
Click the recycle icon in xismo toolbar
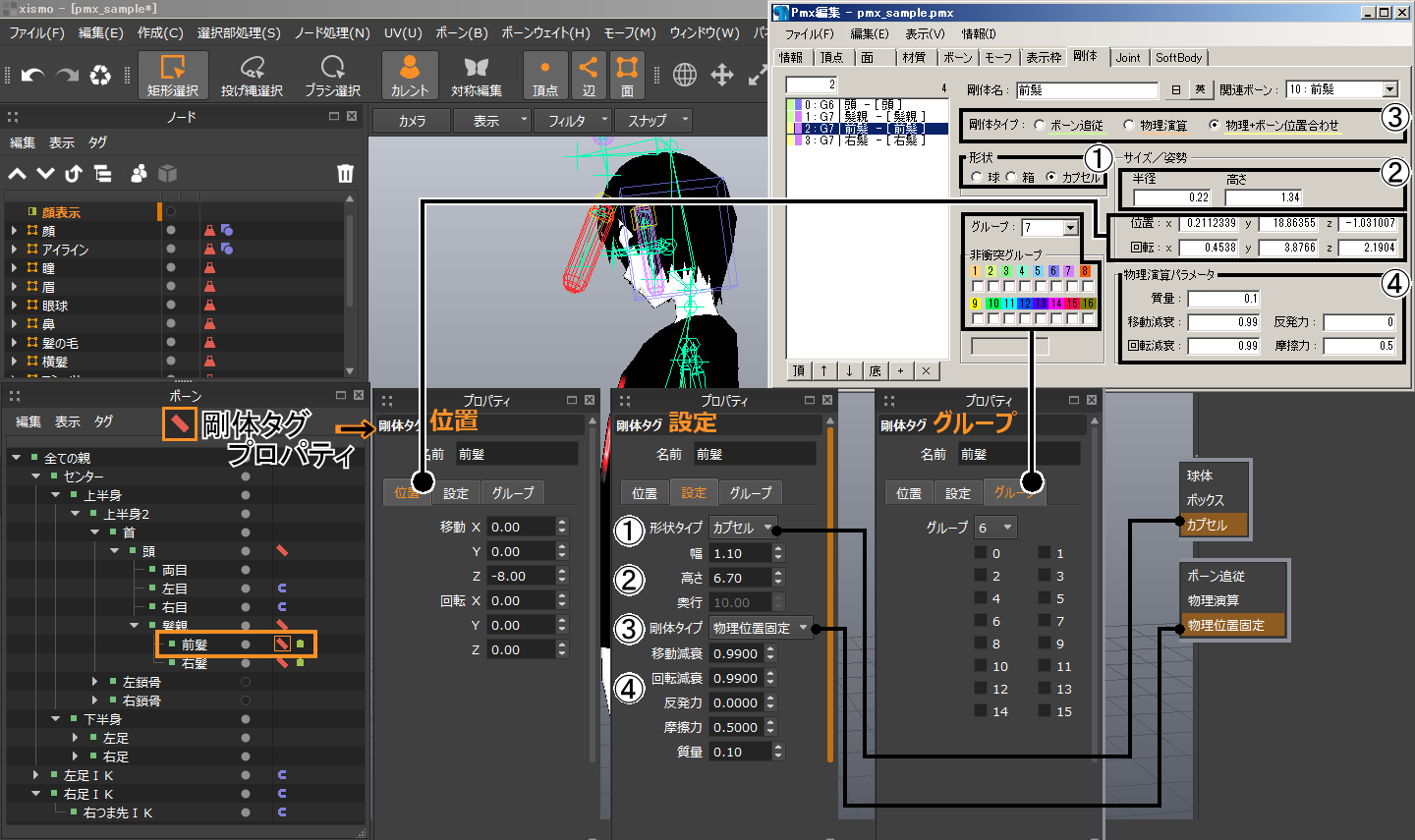[x=100, y=75]
